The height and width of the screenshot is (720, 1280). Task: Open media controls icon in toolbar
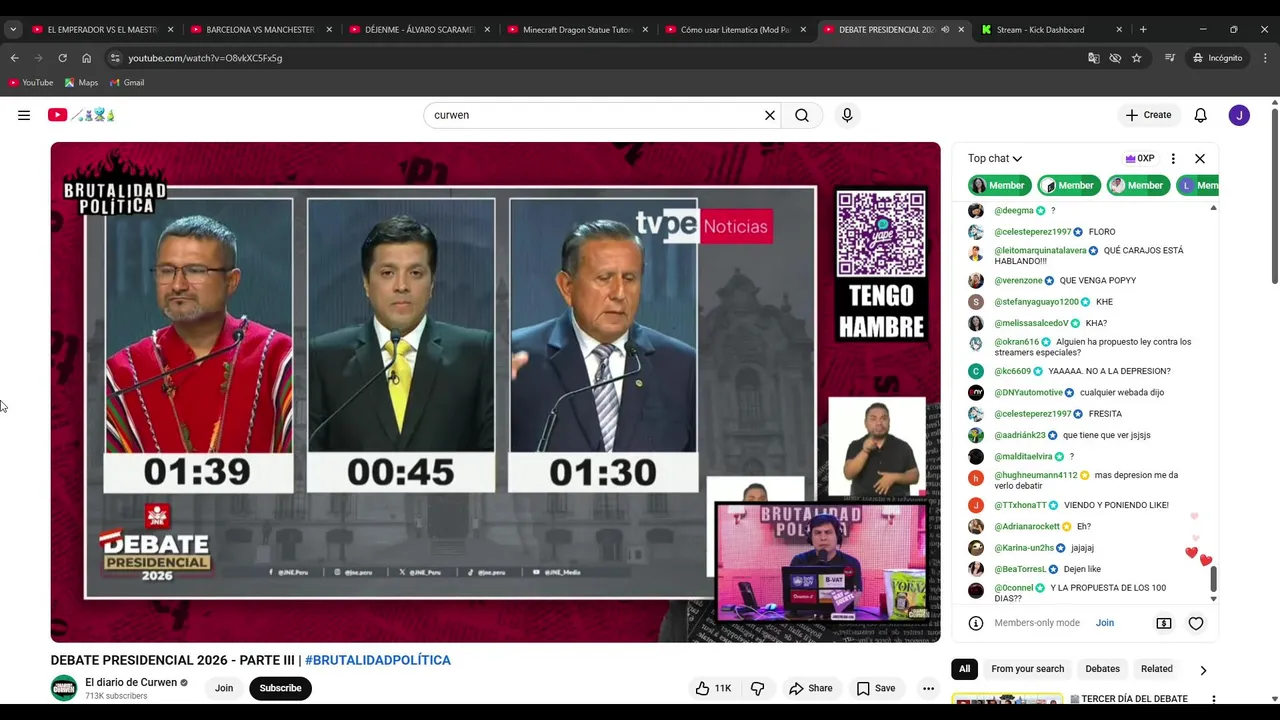tap(1169, 58)
